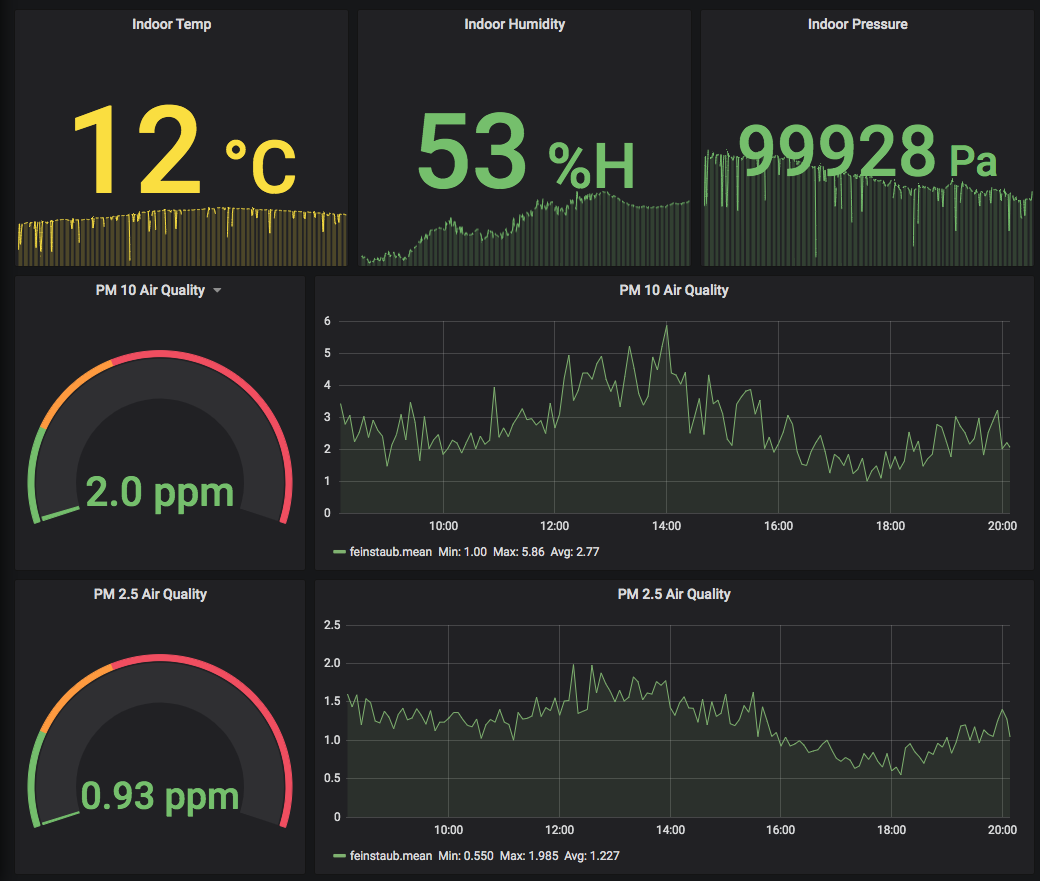Click the Indoor Temp panel title

(172, 25)
